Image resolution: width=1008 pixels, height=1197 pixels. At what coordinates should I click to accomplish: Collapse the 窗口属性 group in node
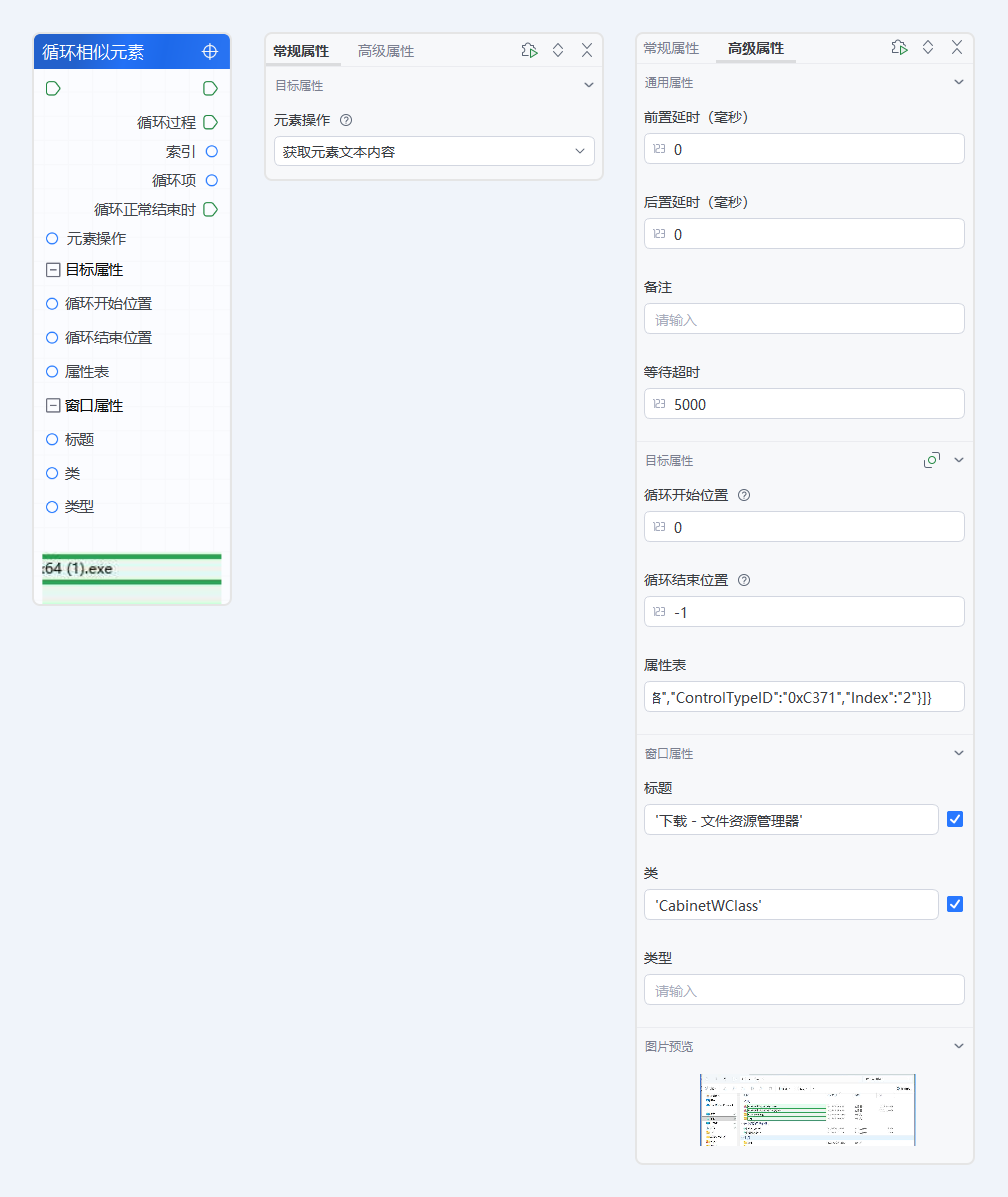pyautogui.click(x=53, y=406)
